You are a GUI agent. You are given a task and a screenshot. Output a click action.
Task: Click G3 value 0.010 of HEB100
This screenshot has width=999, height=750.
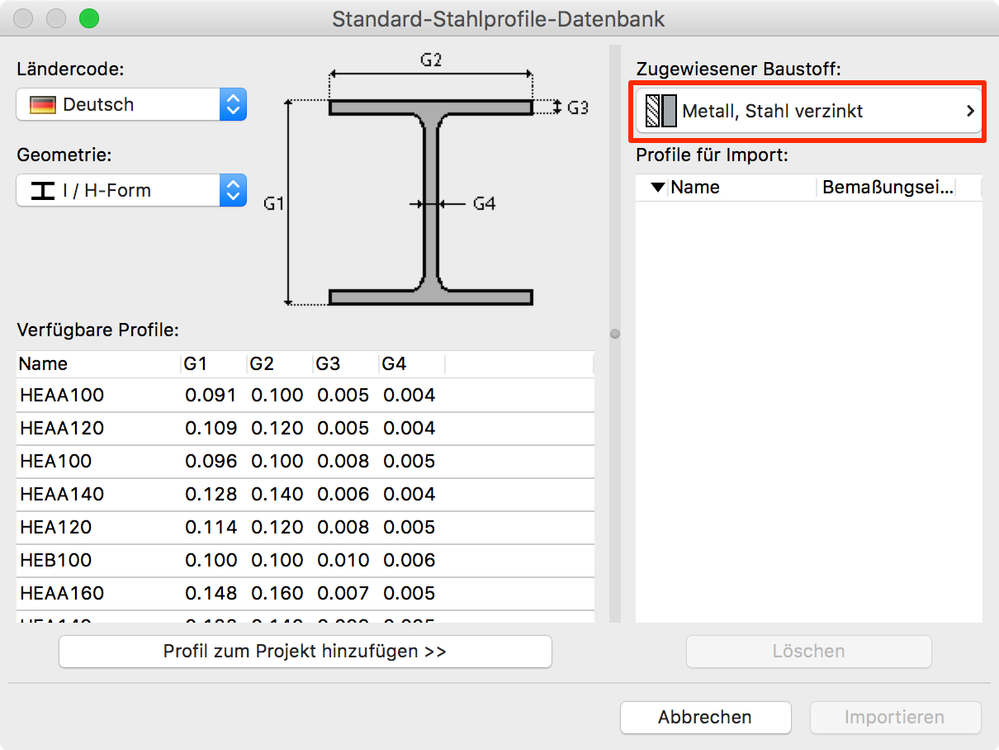343,561
